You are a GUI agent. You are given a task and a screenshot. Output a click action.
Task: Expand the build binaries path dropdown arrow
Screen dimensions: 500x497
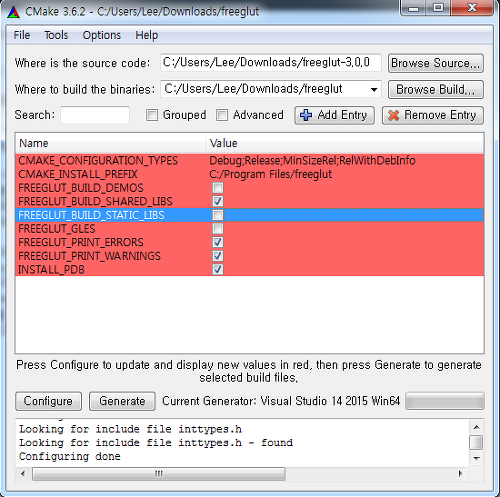click(374, 89)
